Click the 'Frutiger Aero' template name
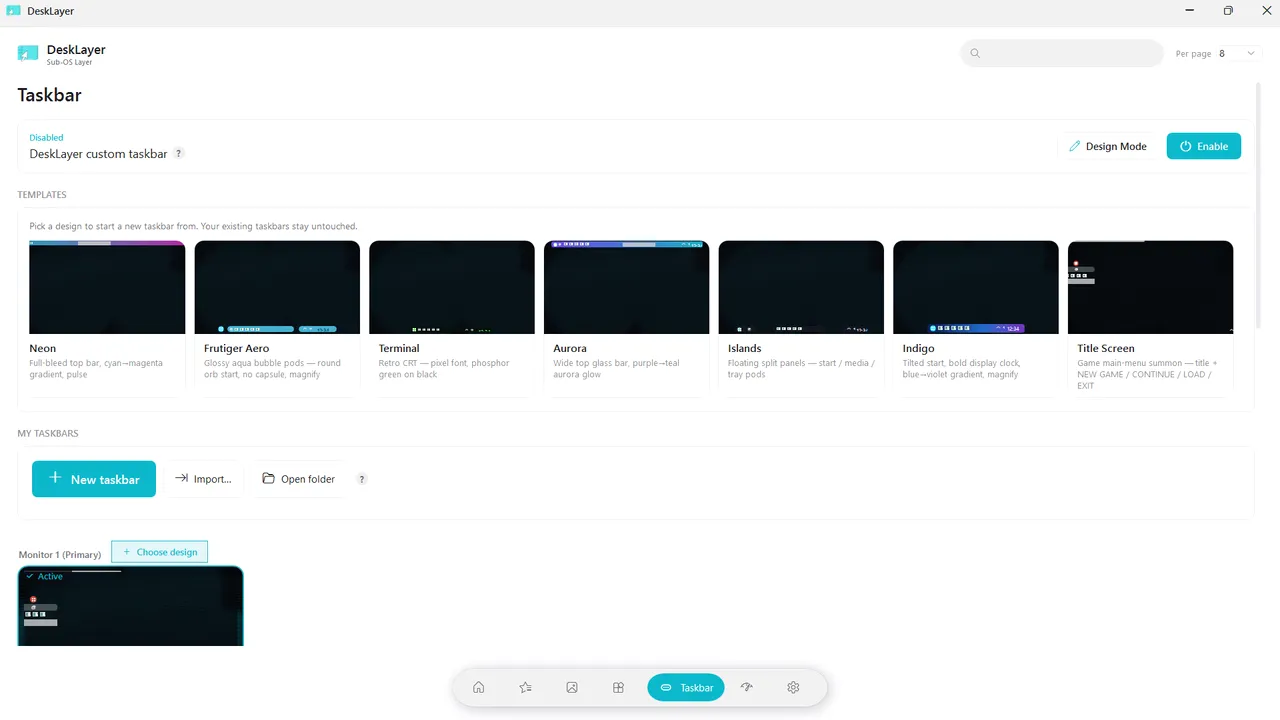 pyautogui.click(x=236, y=348)
